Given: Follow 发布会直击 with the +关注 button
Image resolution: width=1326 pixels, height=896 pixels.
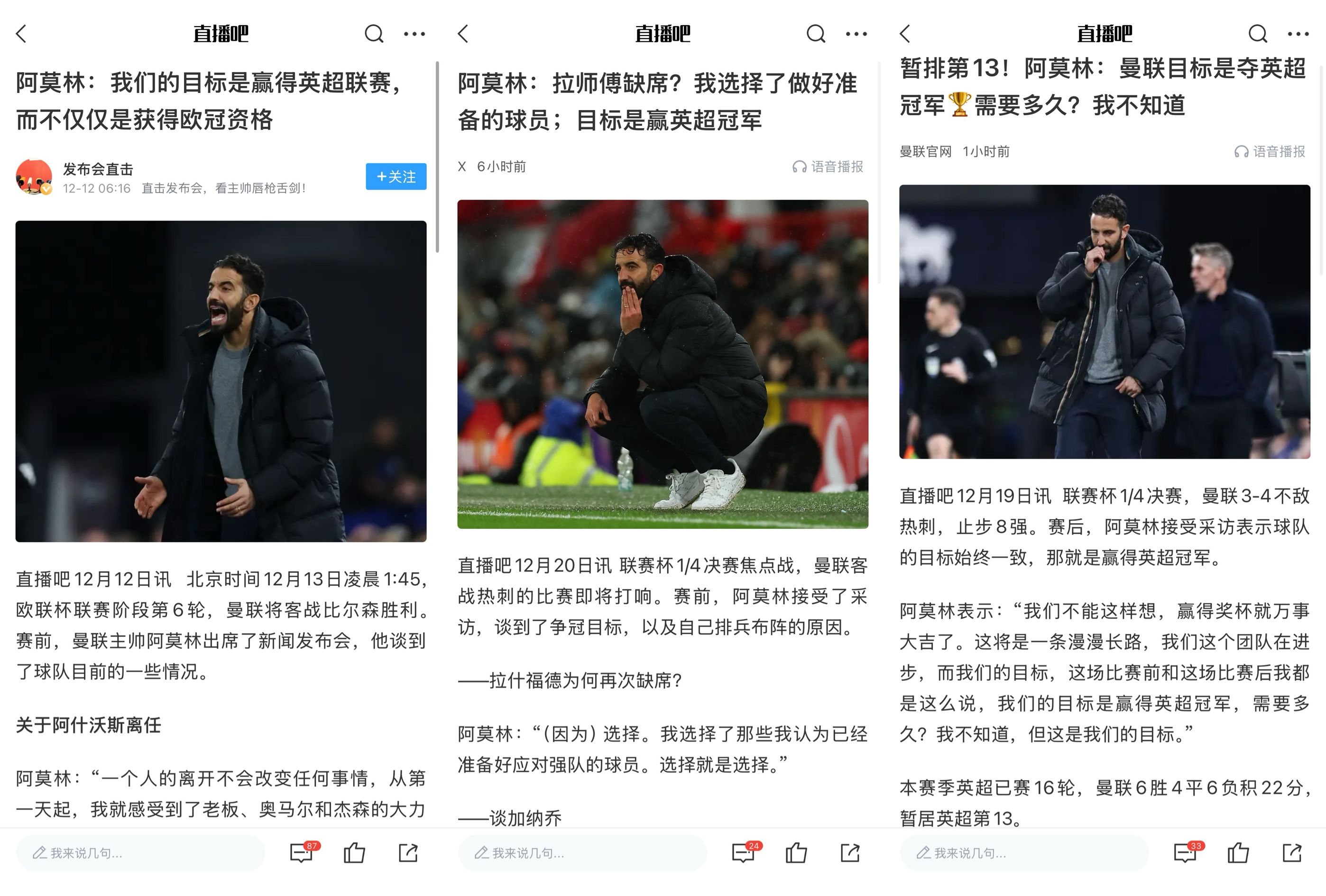Looking at the screenshot, I should click(x=396, y=176).
